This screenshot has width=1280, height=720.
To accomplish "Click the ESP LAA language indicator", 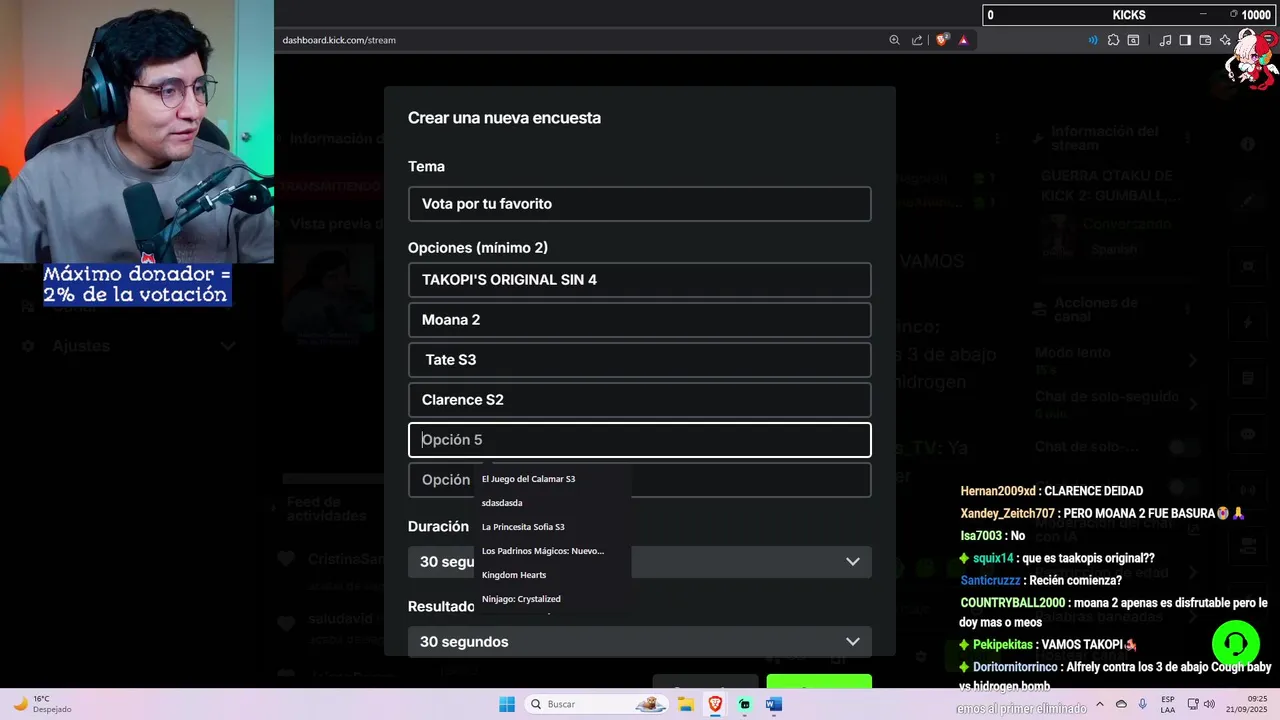I will tap(1168, 704).
